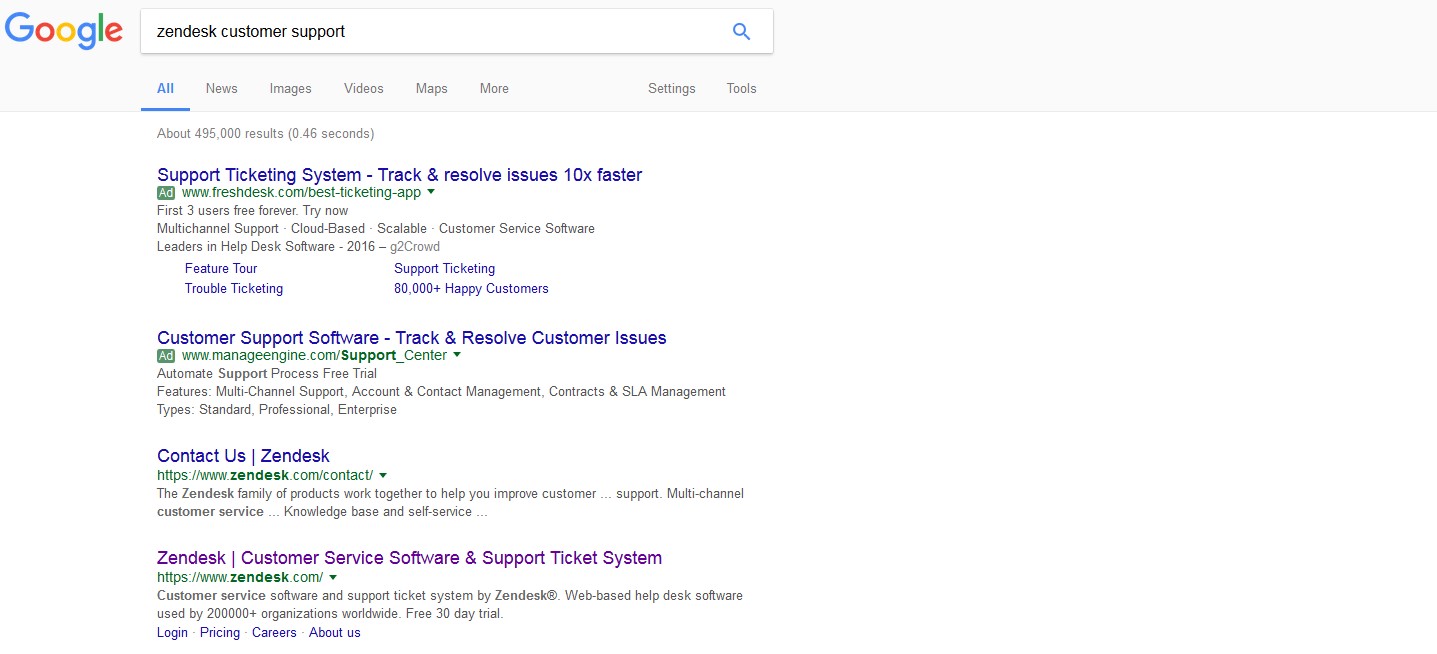Open Customer Support Software ad headline
The height and width of the screenshot is (654, 1437).
[411, 338]
